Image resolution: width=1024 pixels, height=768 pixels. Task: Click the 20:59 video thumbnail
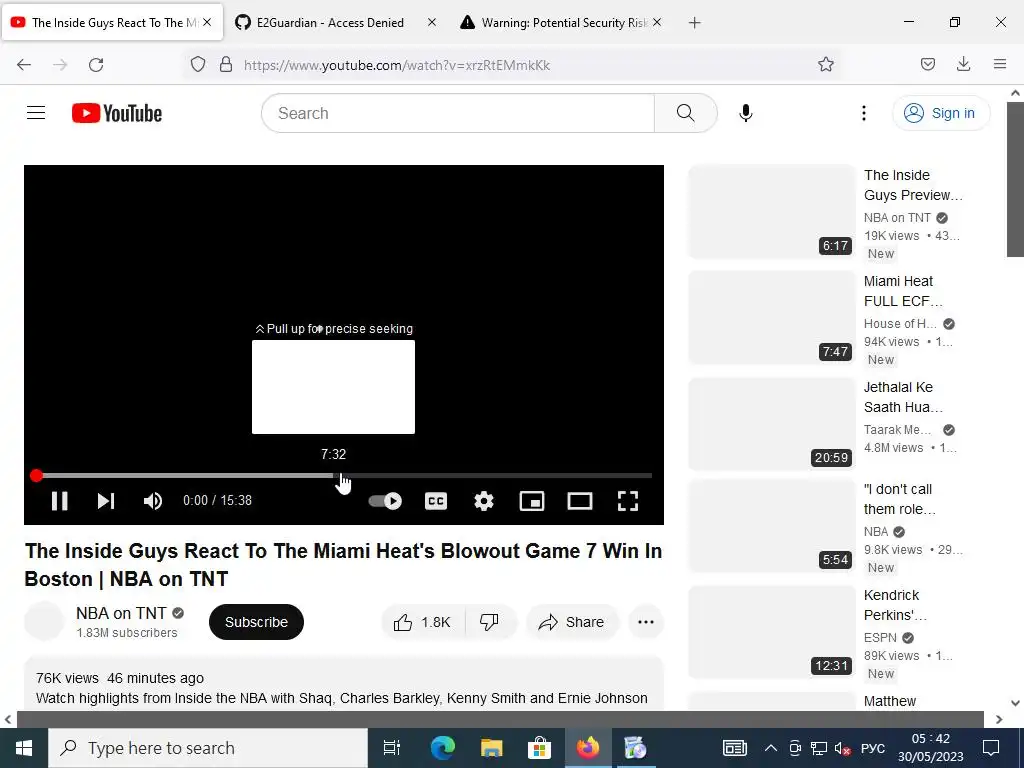coord(771,423)
